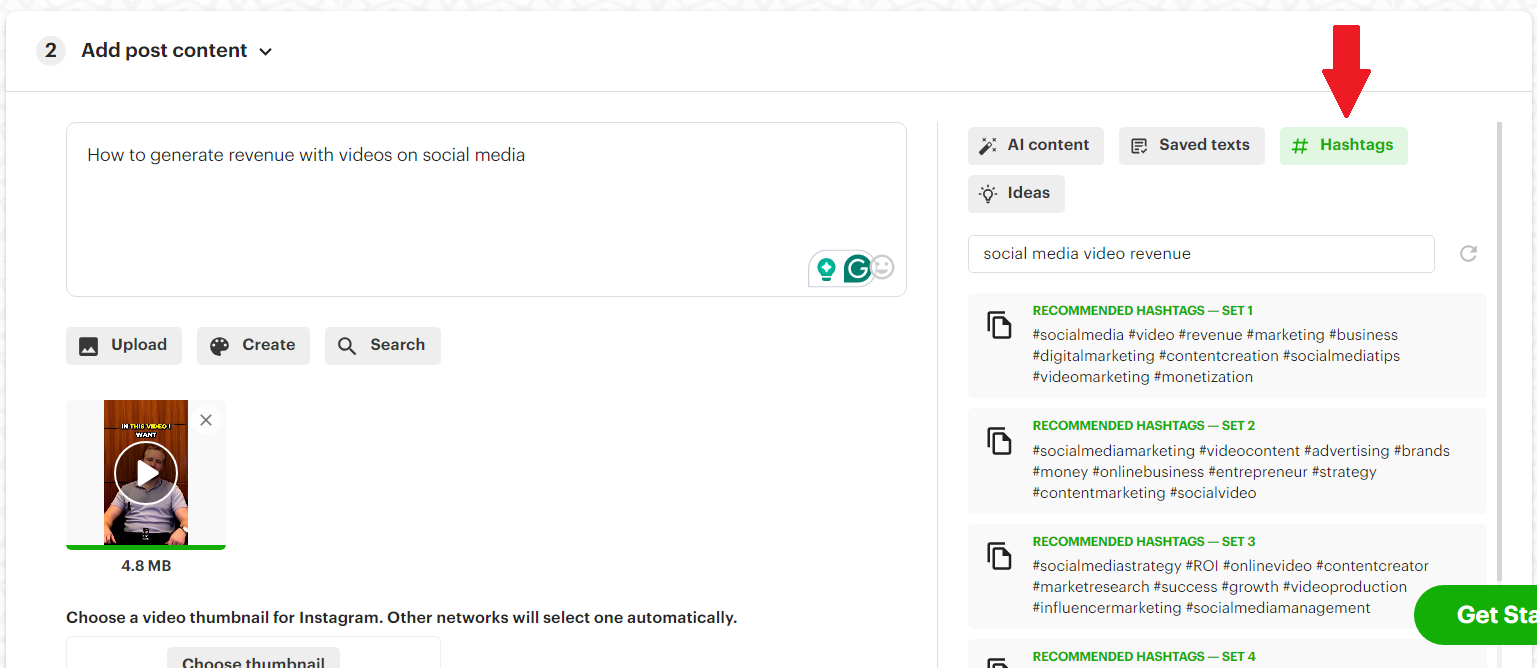Click the Choose thumbnail button

click(x=253, y=660)
